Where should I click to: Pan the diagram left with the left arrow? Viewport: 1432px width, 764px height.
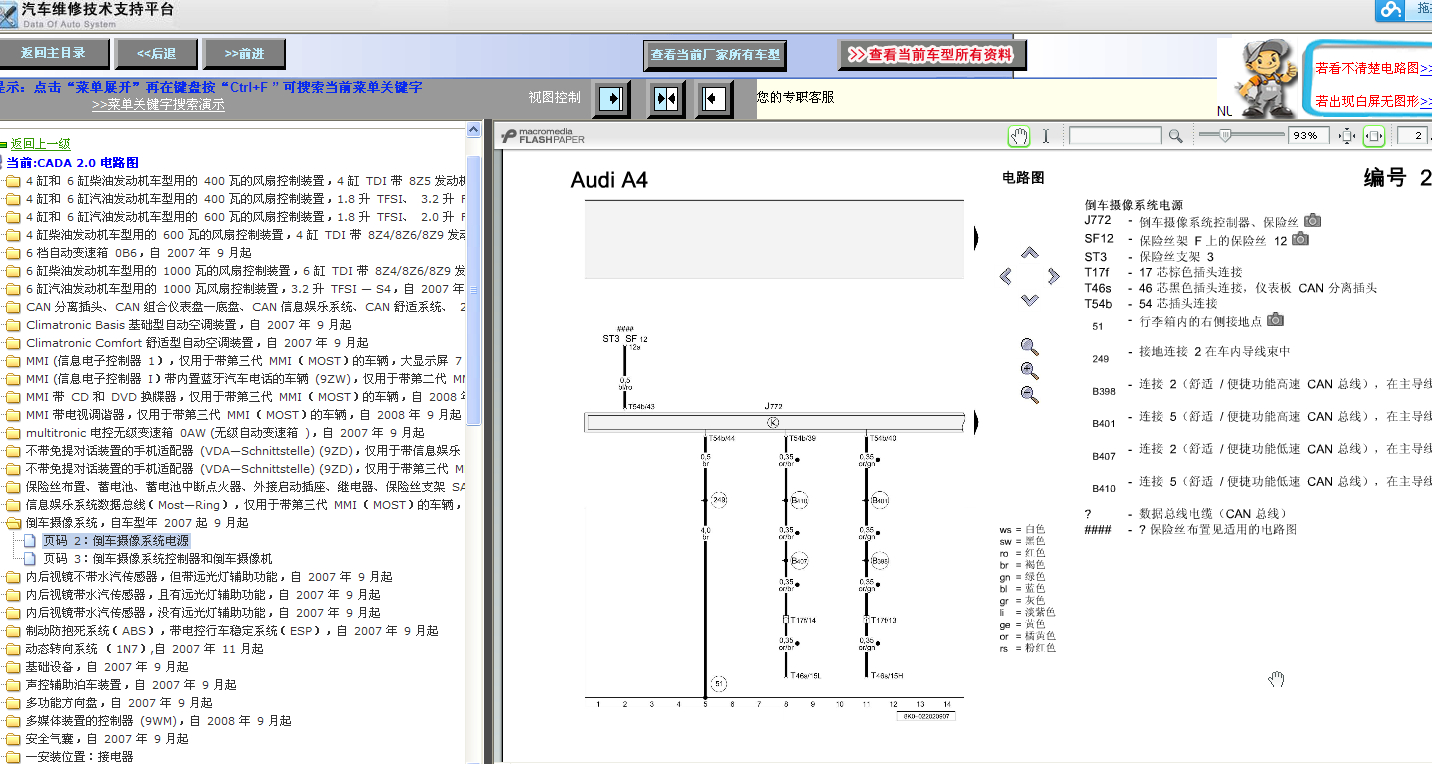coord(1006,276)
